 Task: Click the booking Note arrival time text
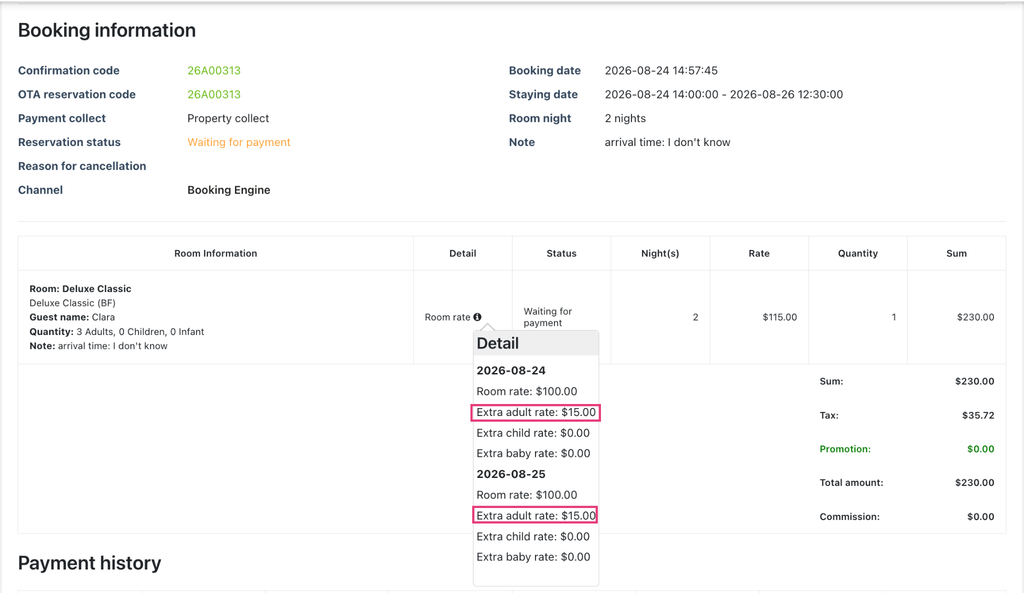[667, 142]
